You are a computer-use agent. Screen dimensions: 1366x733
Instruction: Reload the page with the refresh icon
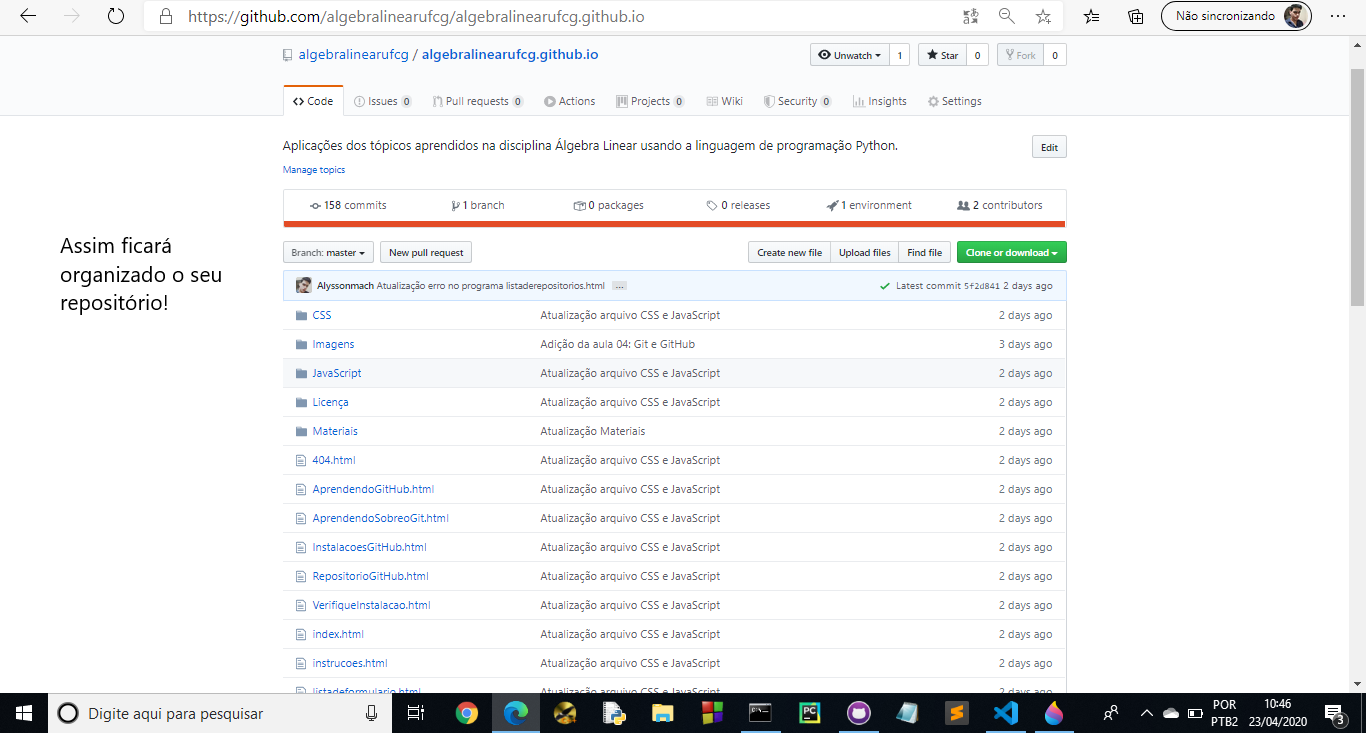(116, 16)
